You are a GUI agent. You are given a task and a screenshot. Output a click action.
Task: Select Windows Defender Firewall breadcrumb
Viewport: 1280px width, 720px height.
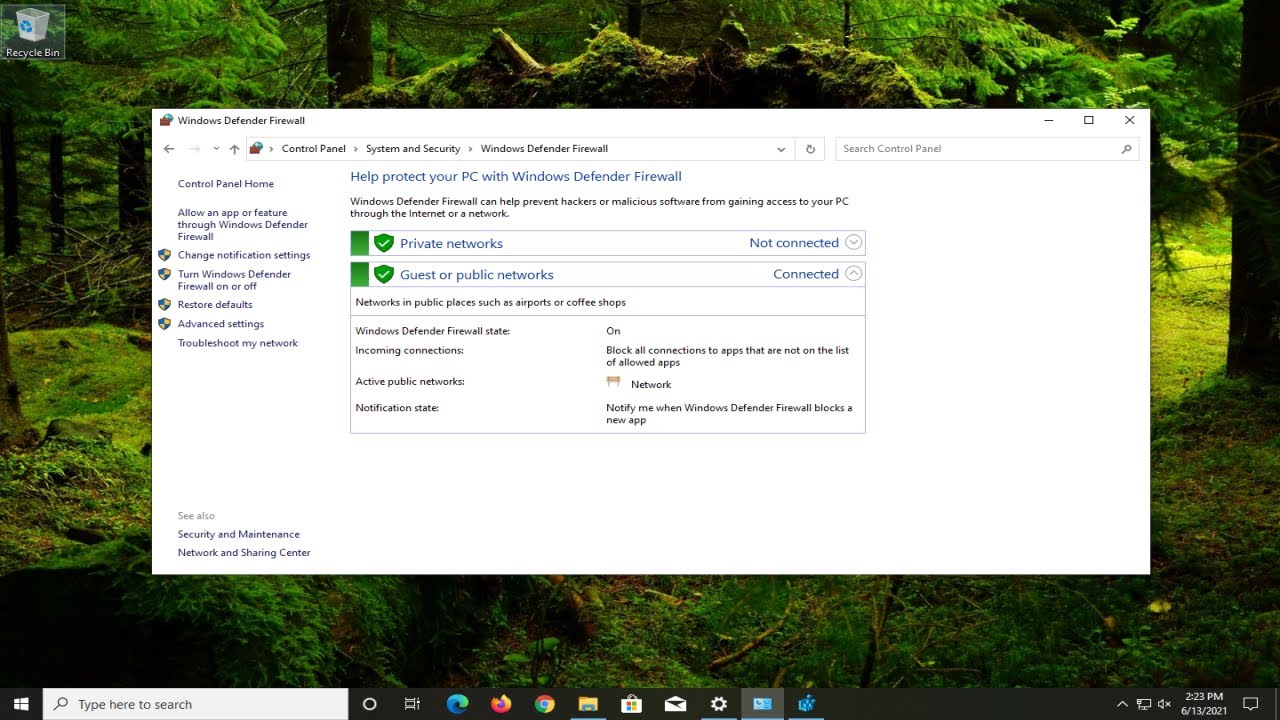click(544, 149)
